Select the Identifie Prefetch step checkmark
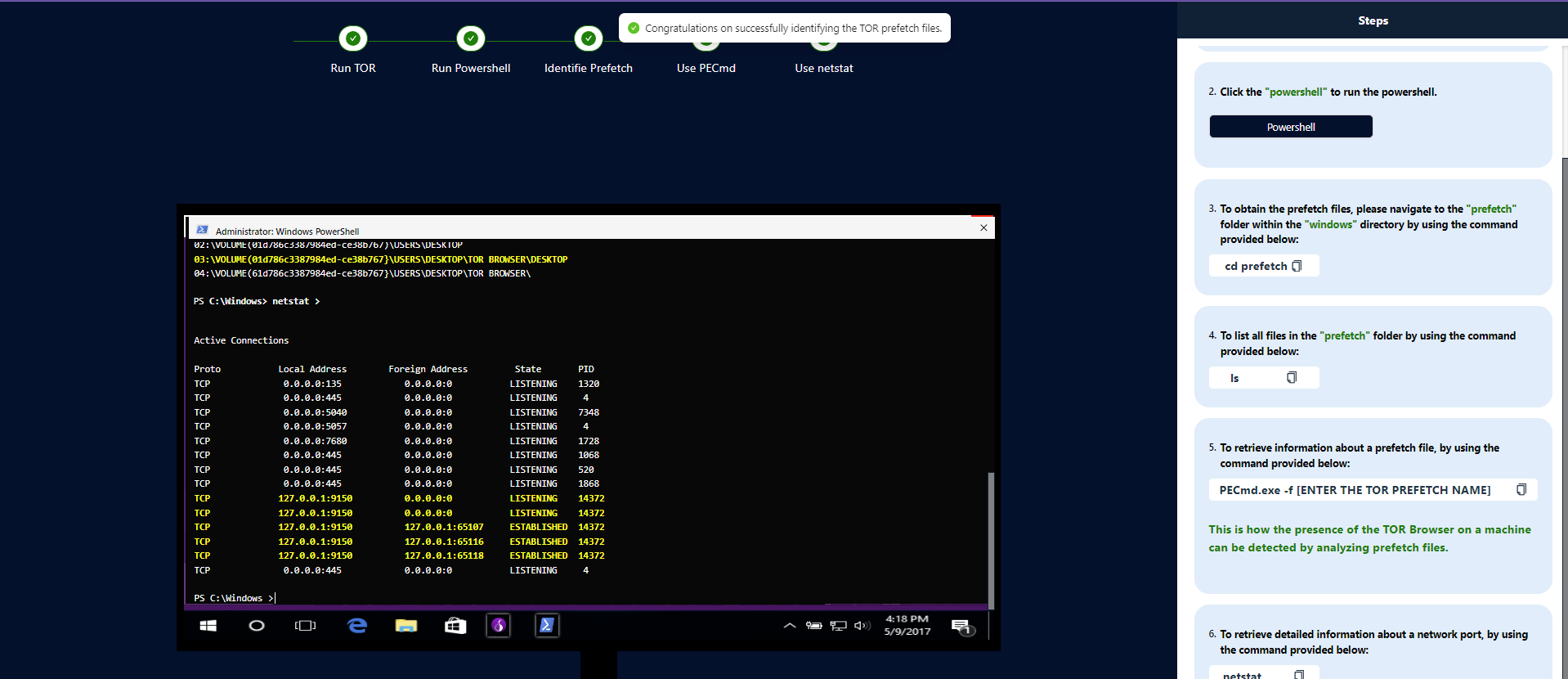 (589, 38)
